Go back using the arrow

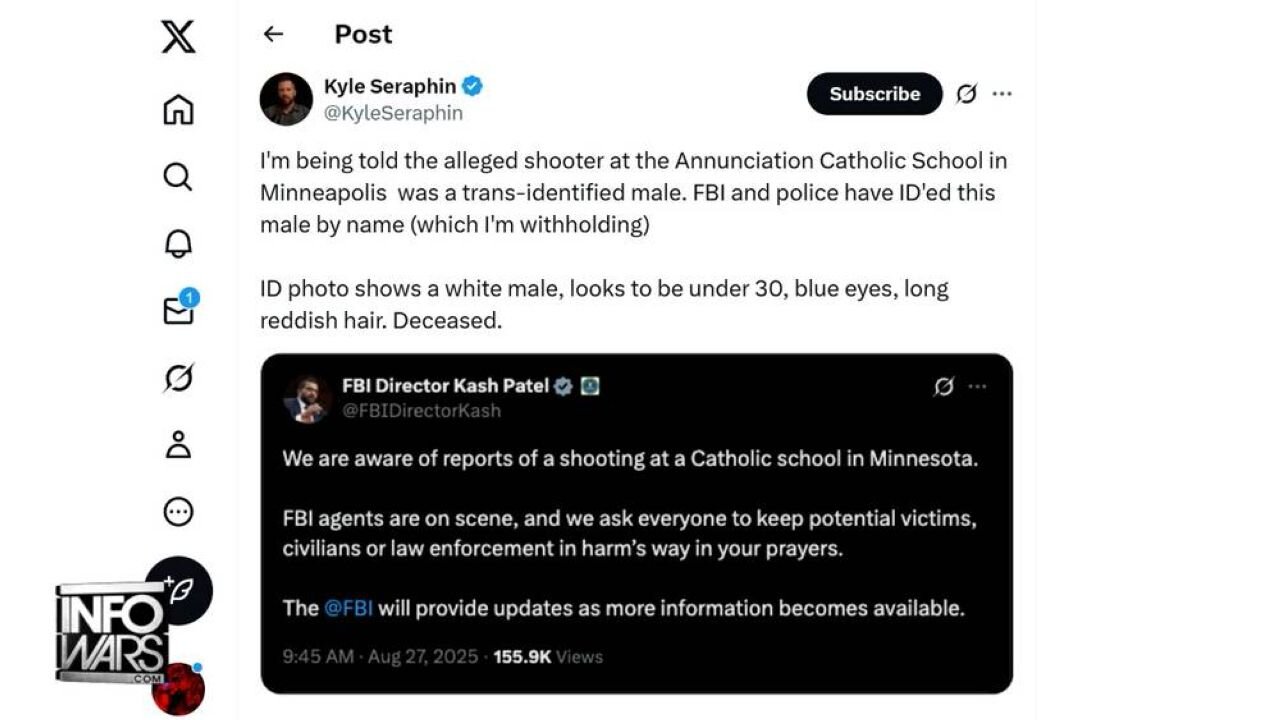click(x=273, y=34)
